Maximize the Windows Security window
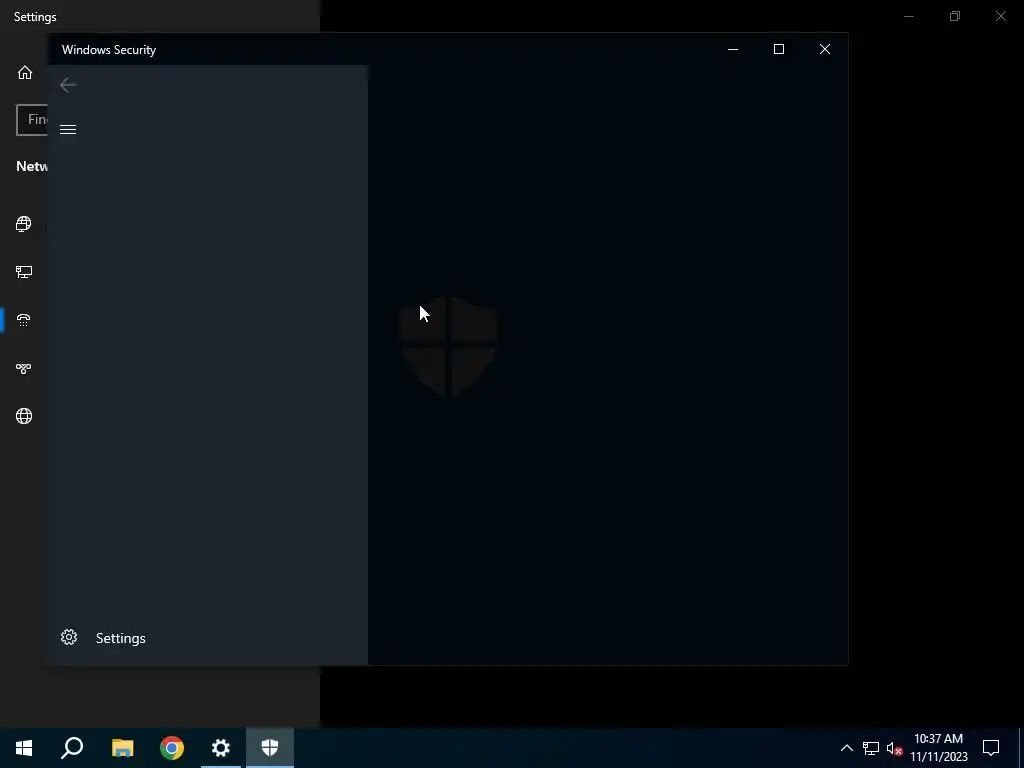The image size is (1024, 768). pos(778,50)
